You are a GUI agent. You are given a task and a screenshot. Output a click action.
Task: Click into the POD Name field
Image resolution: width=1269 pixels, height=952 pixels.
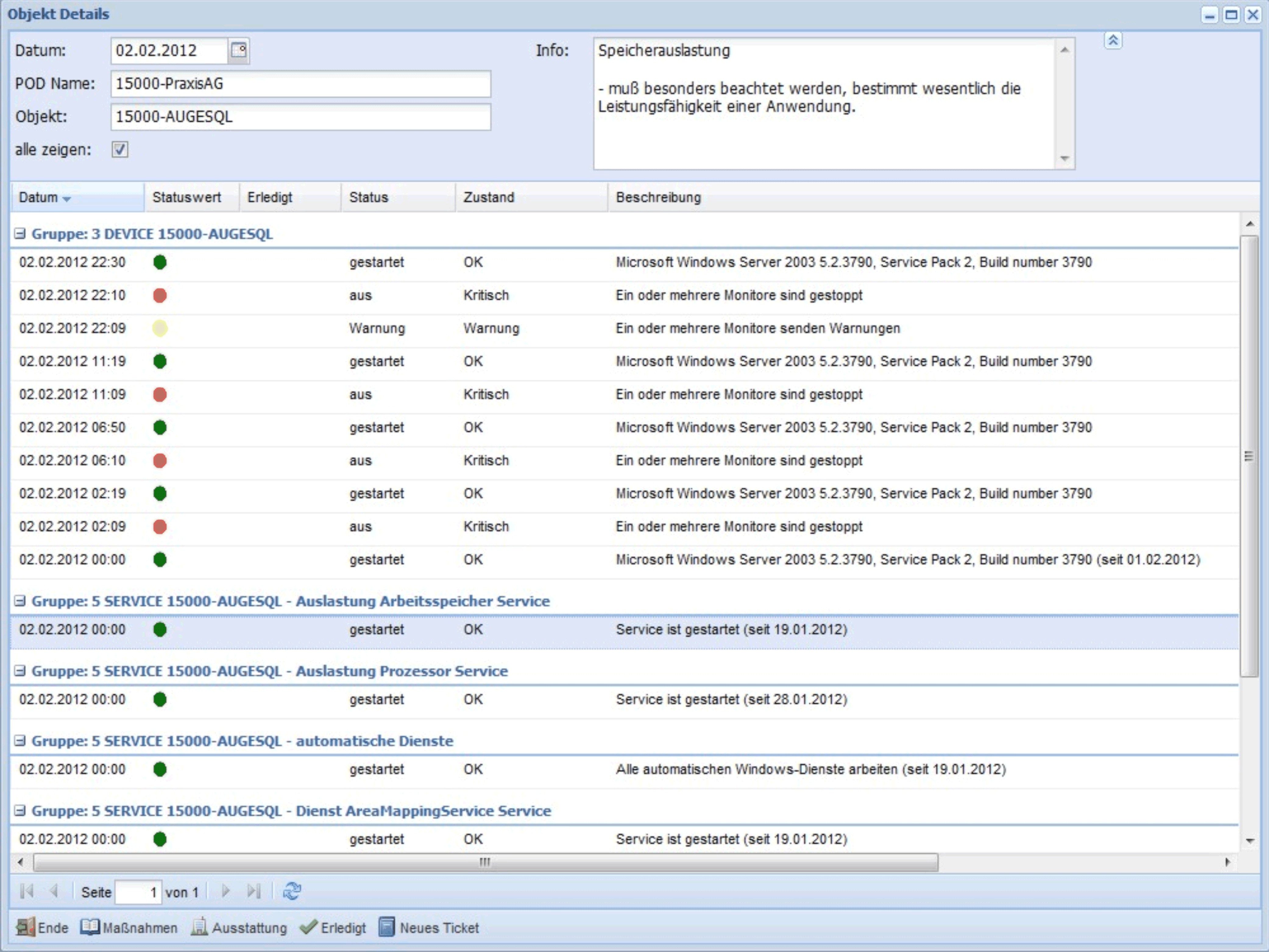tap(300, 84)
